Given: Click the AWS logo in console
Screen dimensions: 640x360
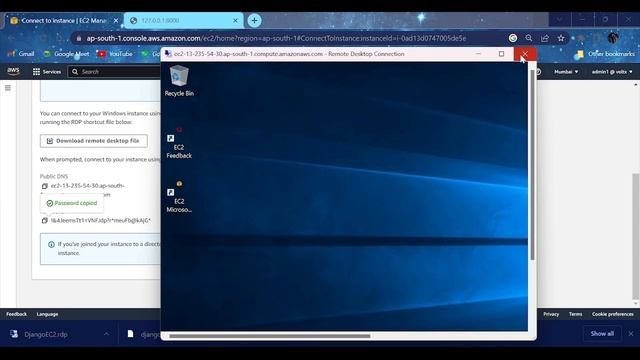Looking at the screenshot, I should [x=13, y=71].
